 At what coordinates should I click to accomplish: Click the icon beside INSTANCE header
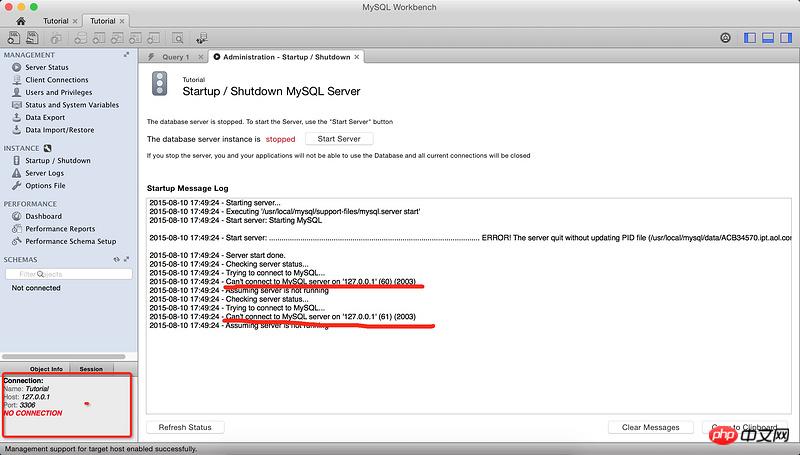click(47, 148)
